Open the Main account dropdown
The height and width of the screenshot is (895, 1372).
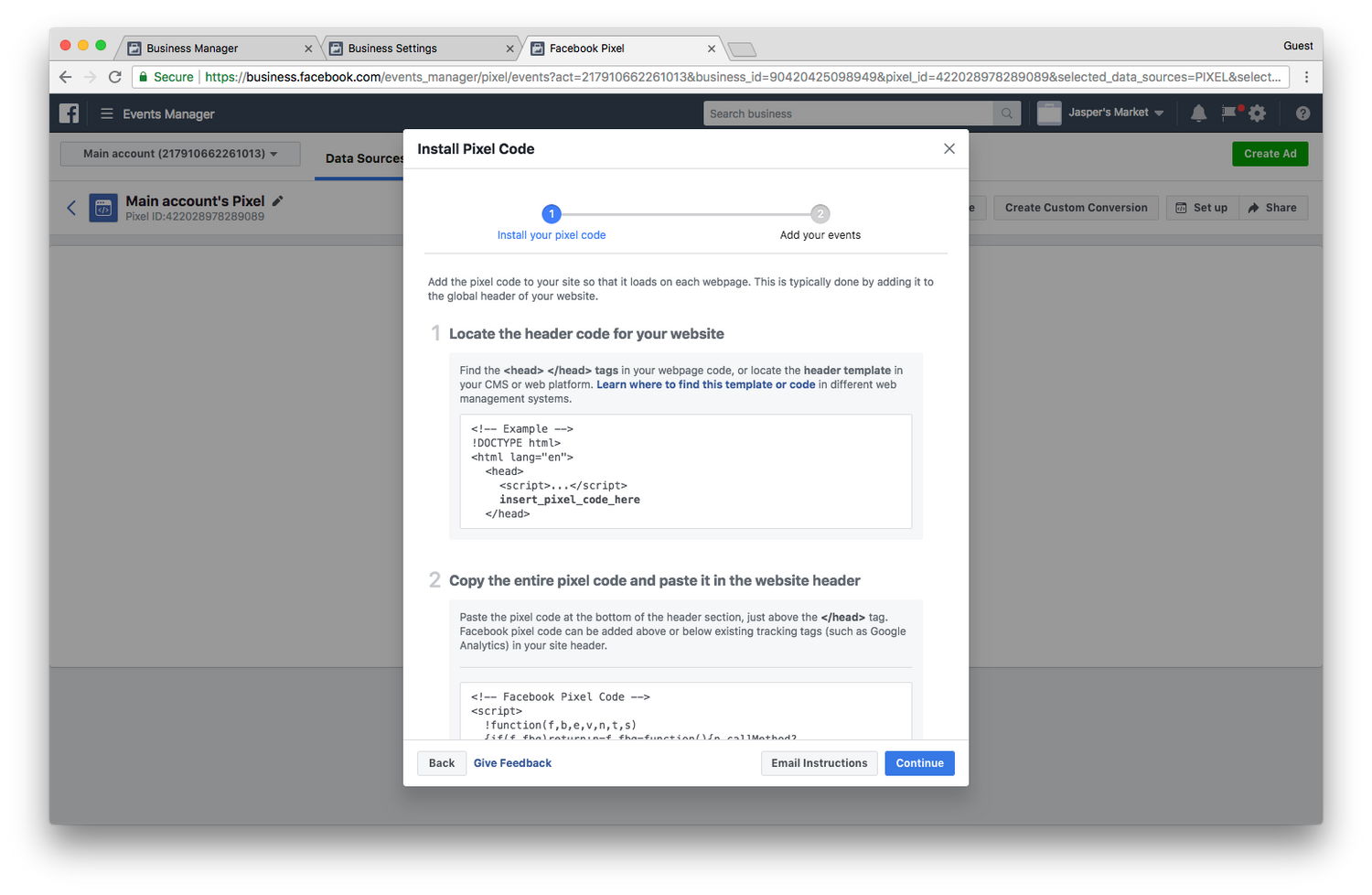pos(179,153)
